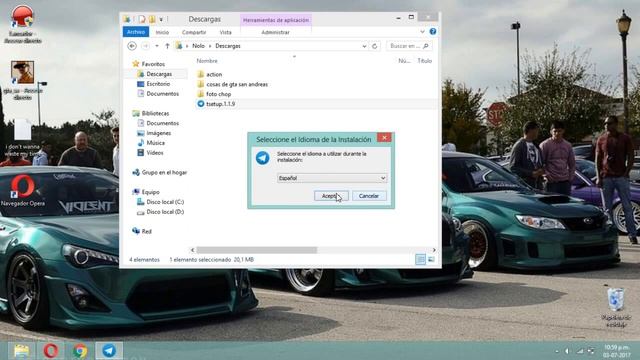Select Favoritos in the navigation pane
Viewport: 640px width, 360px height.
coord(153,64)
